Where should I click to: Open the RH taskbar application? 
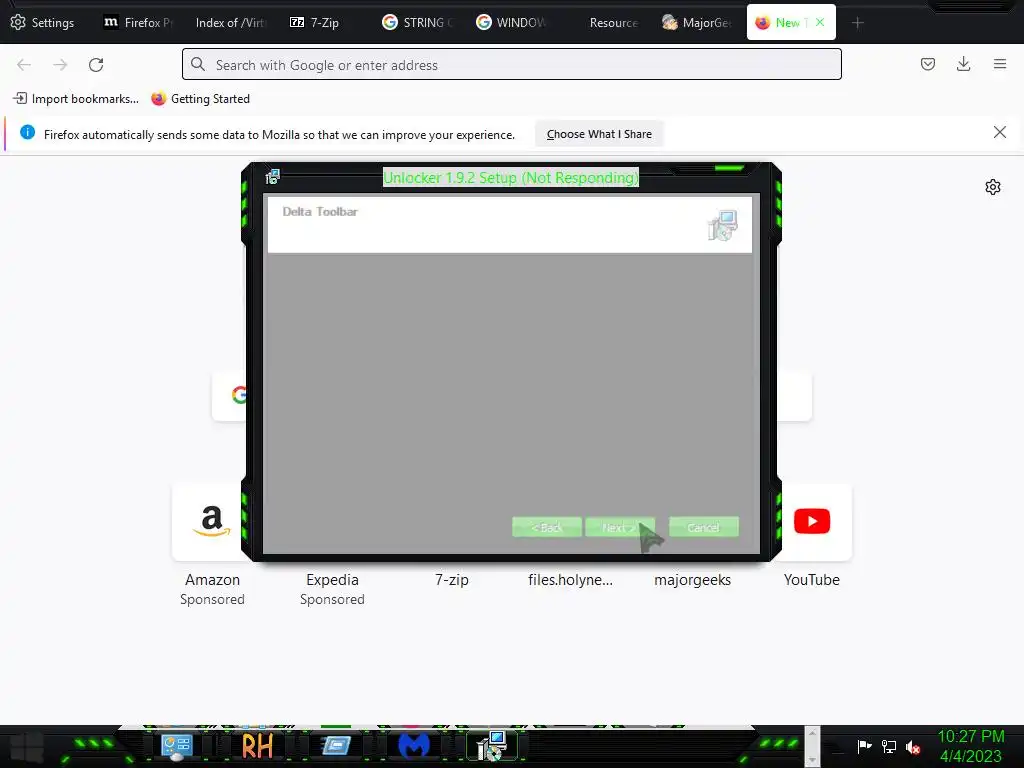257,746
